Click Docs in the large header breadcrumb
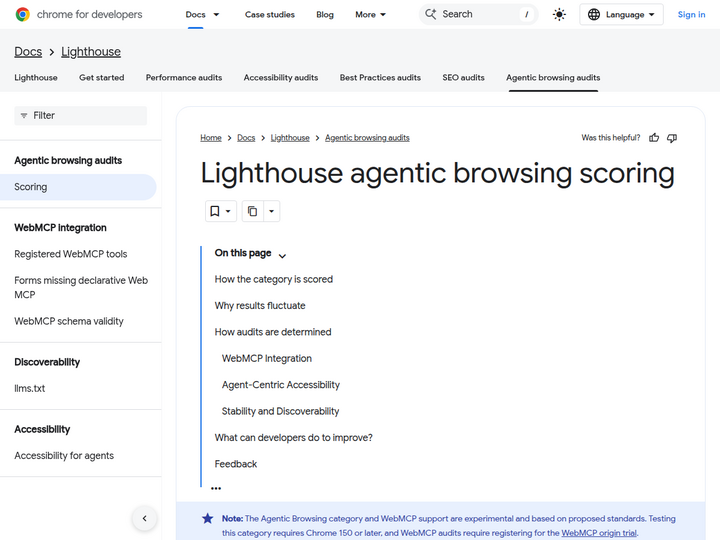The height and width of the screenshot is (540, 720). pos(28,52)
